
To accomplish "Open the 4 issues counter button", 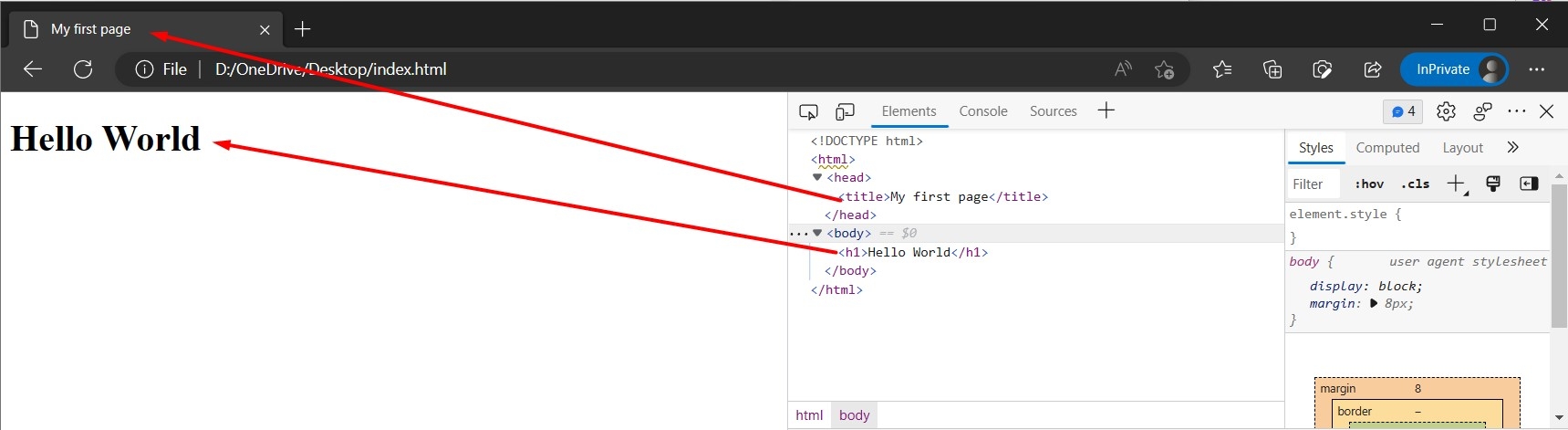I will coord(1403,111).
